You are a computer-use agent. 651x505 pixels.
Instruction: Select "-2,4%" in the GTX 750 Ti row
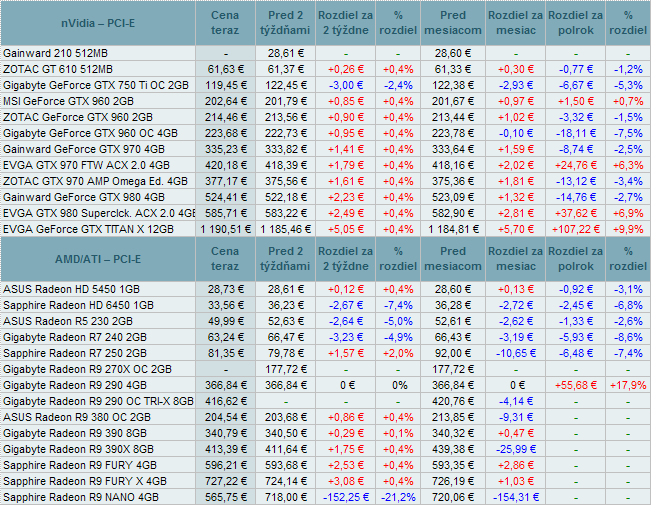point(398,85)
